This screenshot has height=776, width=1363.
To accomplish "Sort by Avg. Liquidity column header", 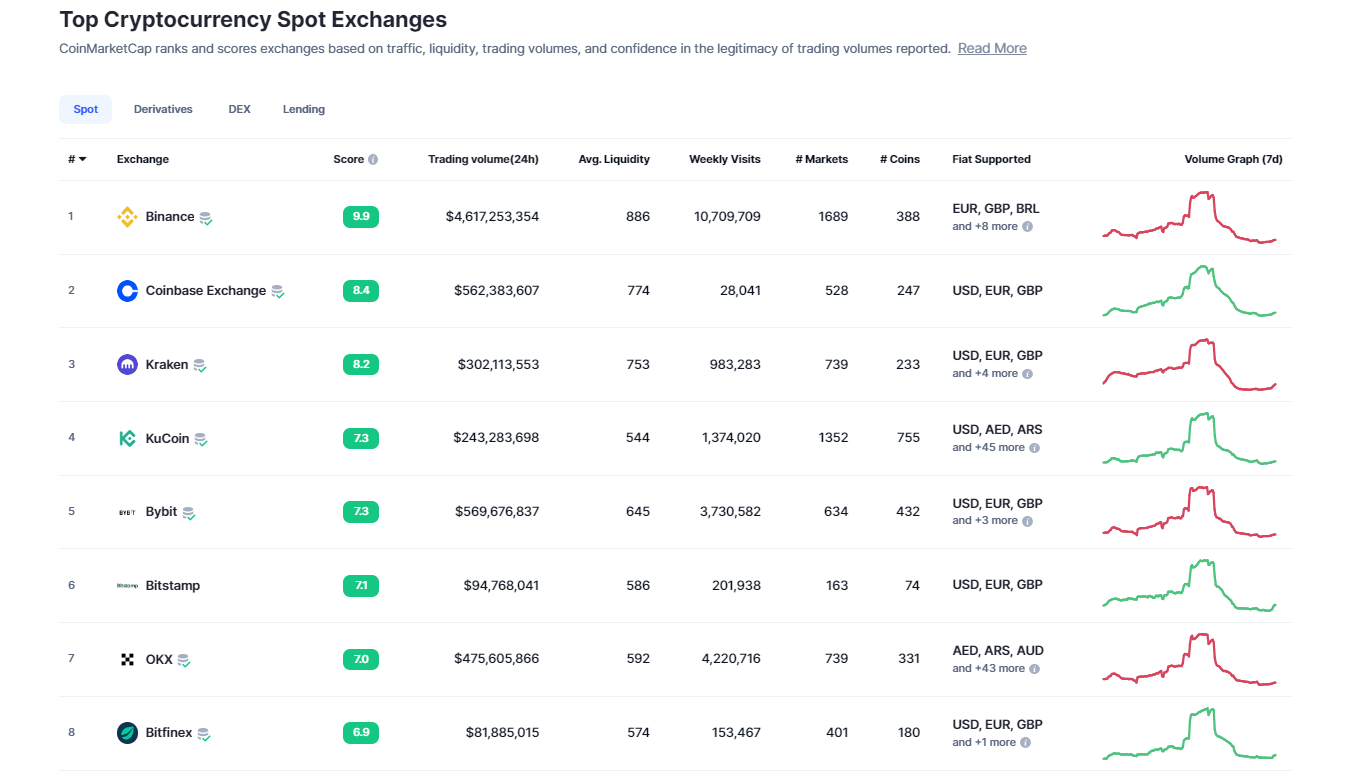I will pyautogui.click(x=614, y=159).
